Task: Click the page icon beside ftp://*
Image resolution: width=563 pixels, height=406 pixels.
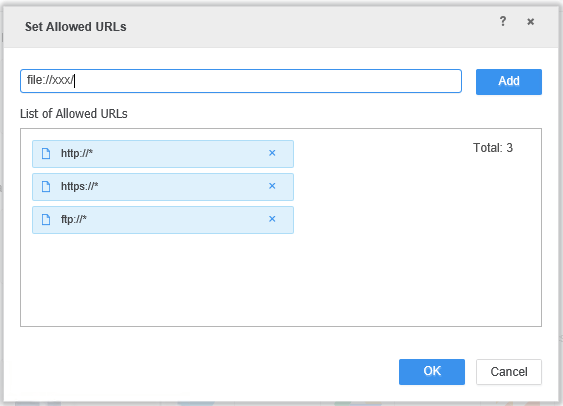Action: 46,219
